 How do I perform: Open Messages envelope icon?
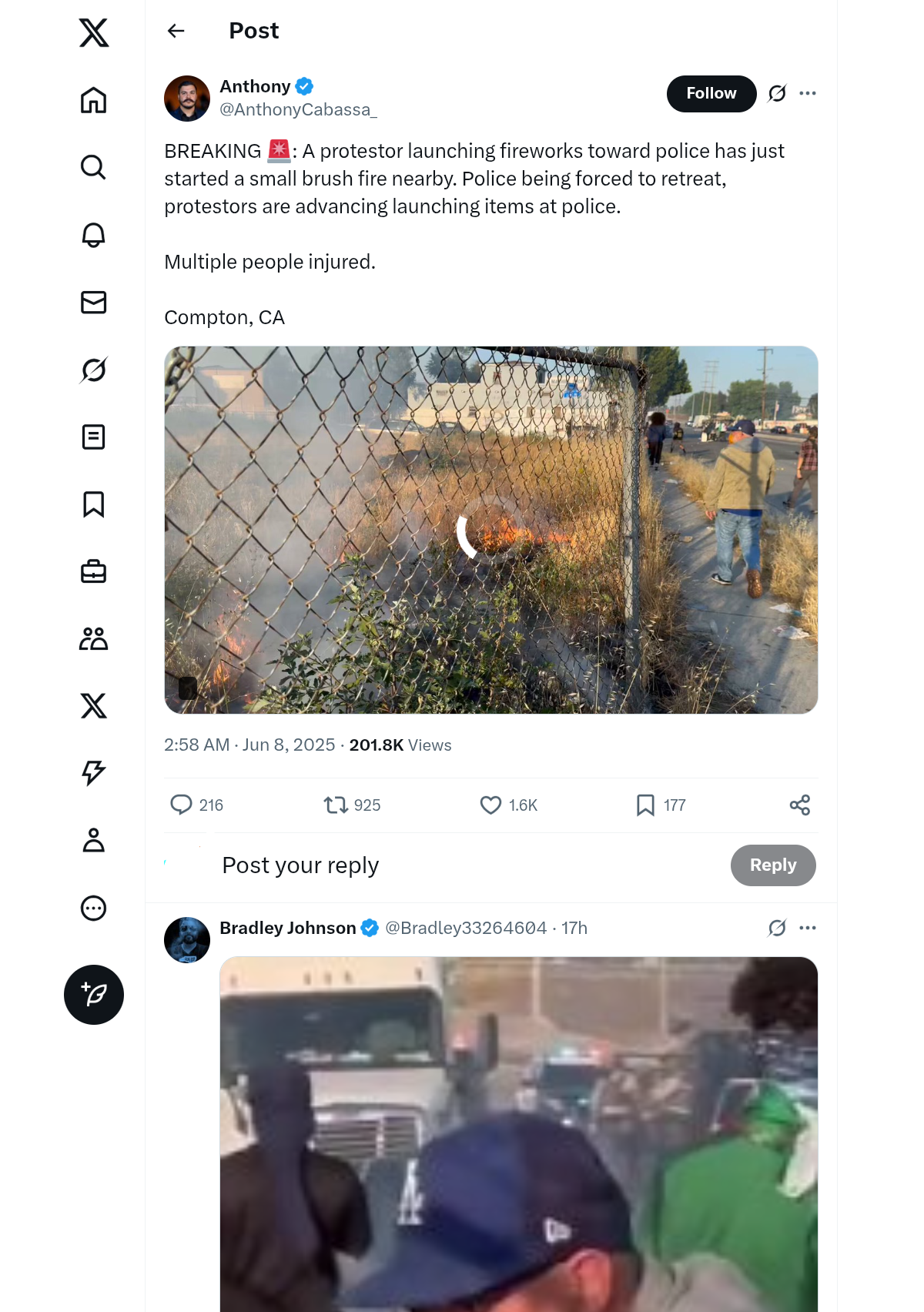[x=93, y=303]
